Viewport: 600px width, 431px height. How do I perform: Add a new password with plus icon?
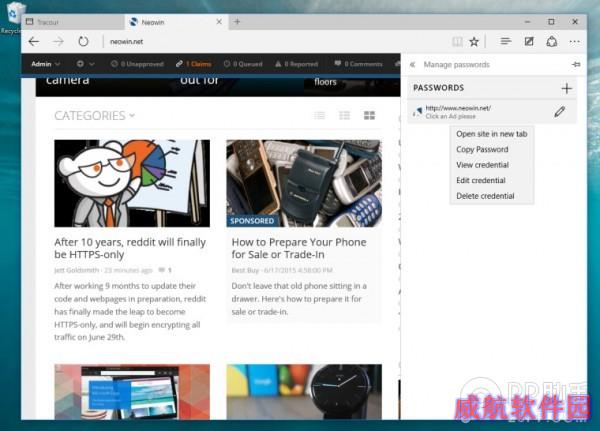pyautogui.click(x=567, y=88)
